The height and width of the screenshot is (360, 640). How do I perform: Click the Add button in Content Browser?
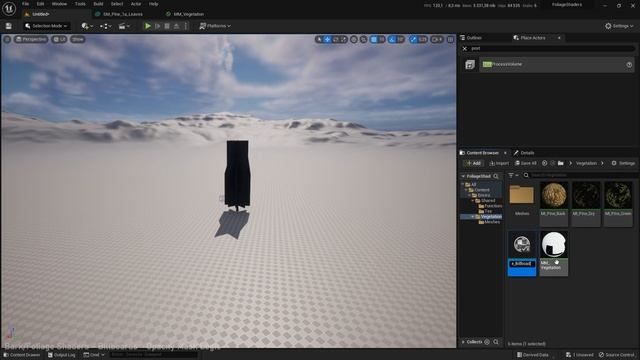click(x=473, y=163)
